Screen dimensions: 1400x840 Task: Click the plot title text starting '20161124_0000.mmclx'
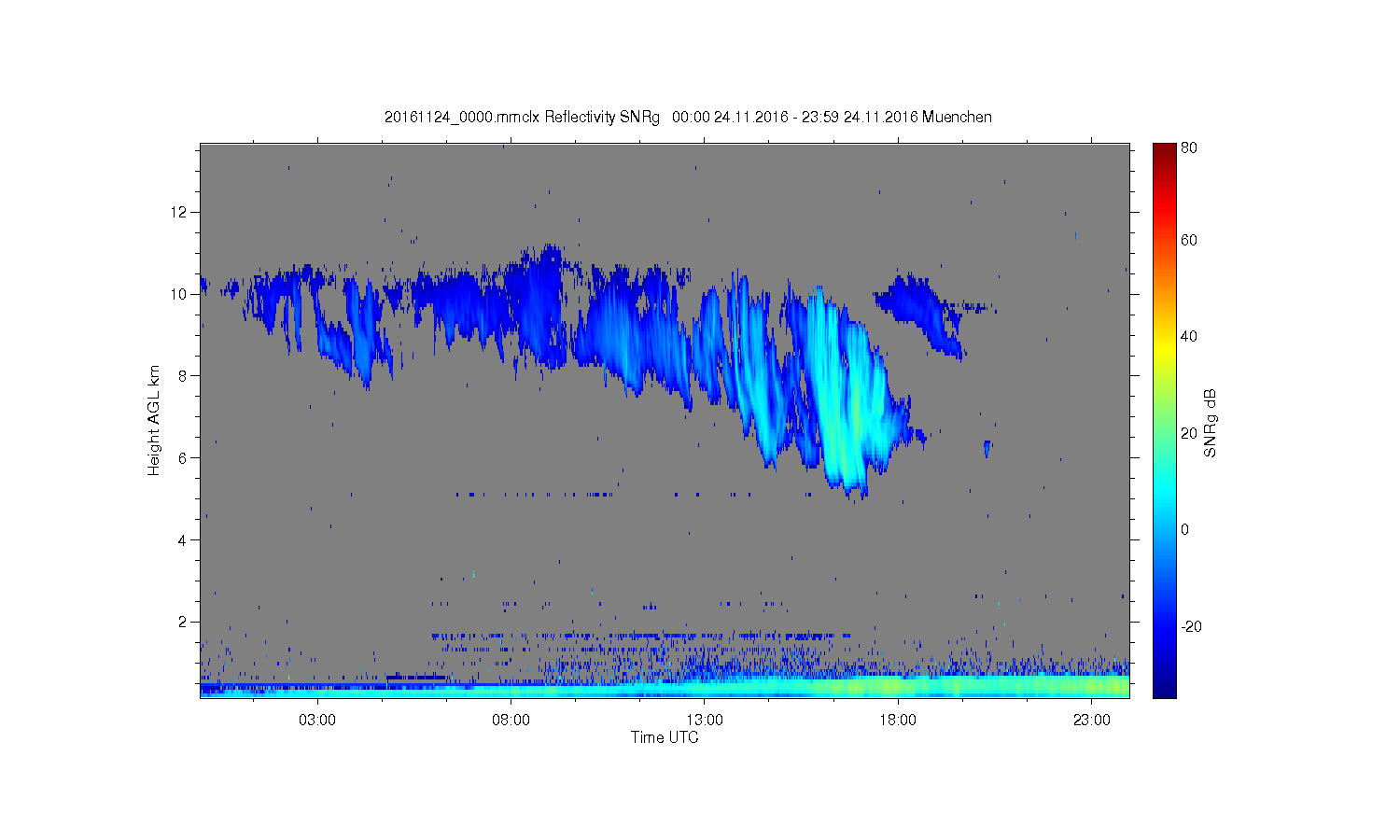(x=688, y=117)
